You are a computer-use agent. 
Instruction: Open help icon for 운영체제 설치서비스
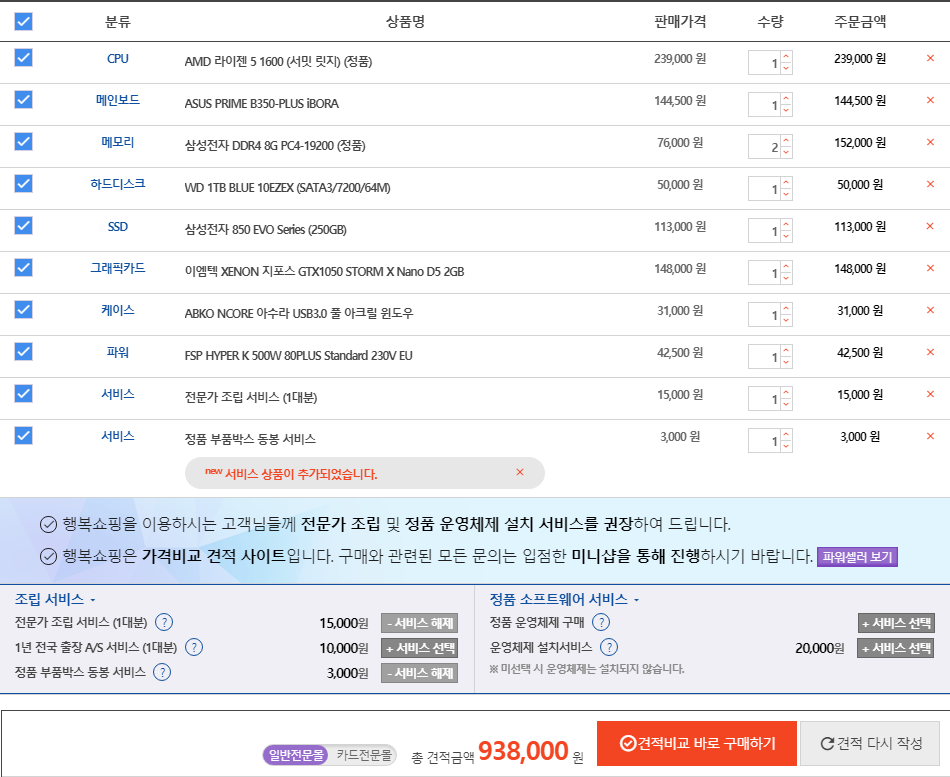[x=609, y=647]
